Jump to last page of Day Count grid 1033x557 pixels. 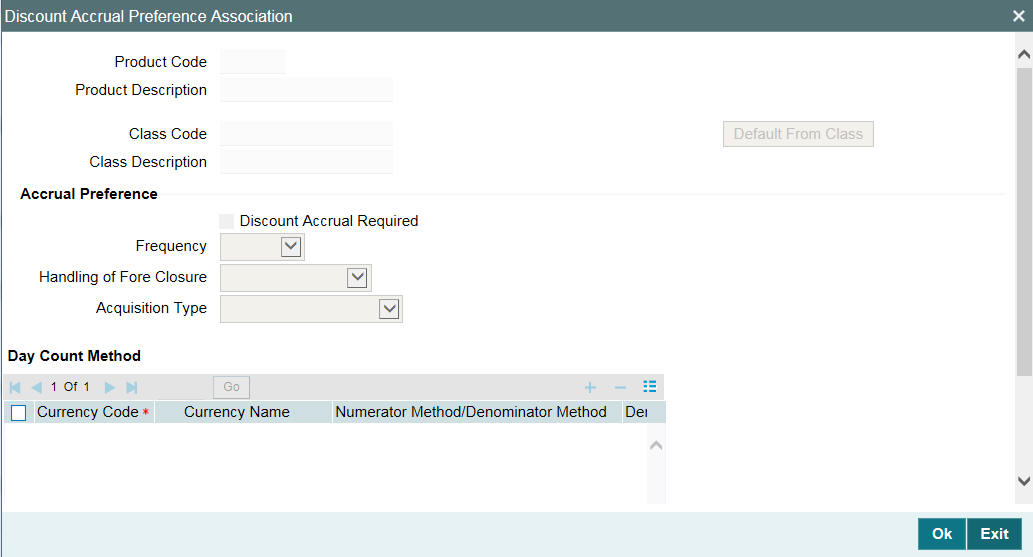click(132, 388)
